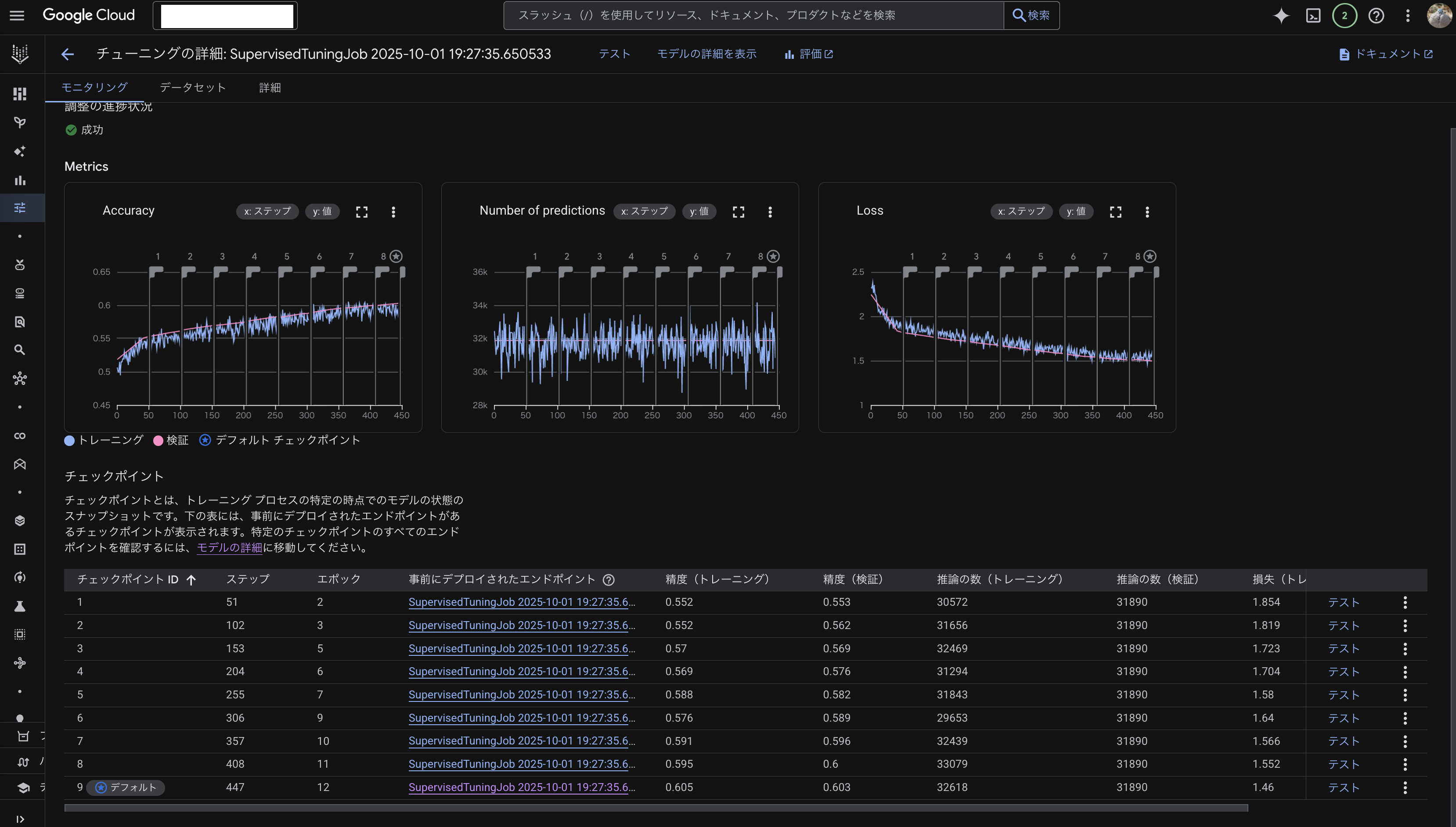Click テスト button for checkpoint 9 row

click(1344, 787)
